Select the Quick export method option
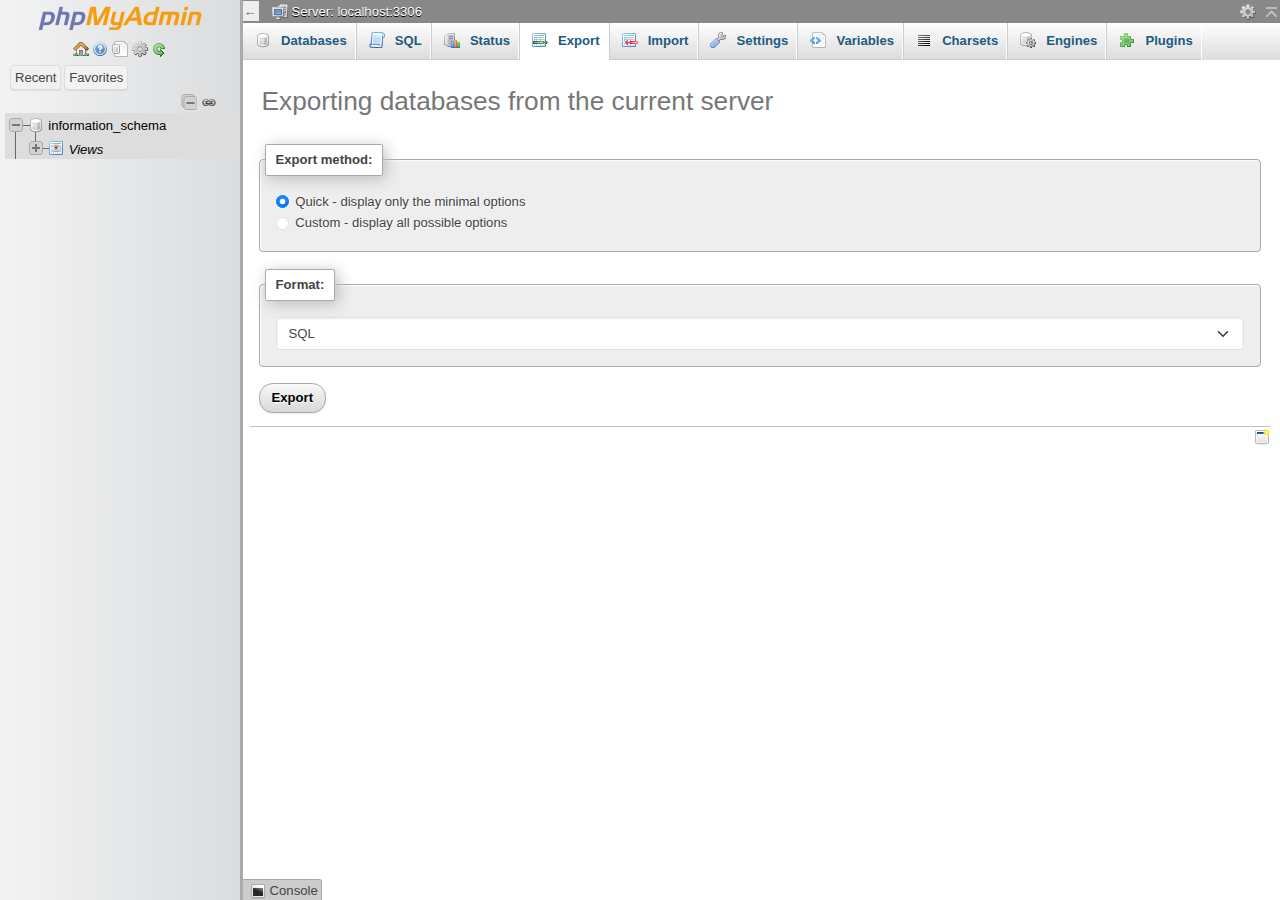Image resolution: width=1280 pixels, height=900 pixels. tap(282, 201)
